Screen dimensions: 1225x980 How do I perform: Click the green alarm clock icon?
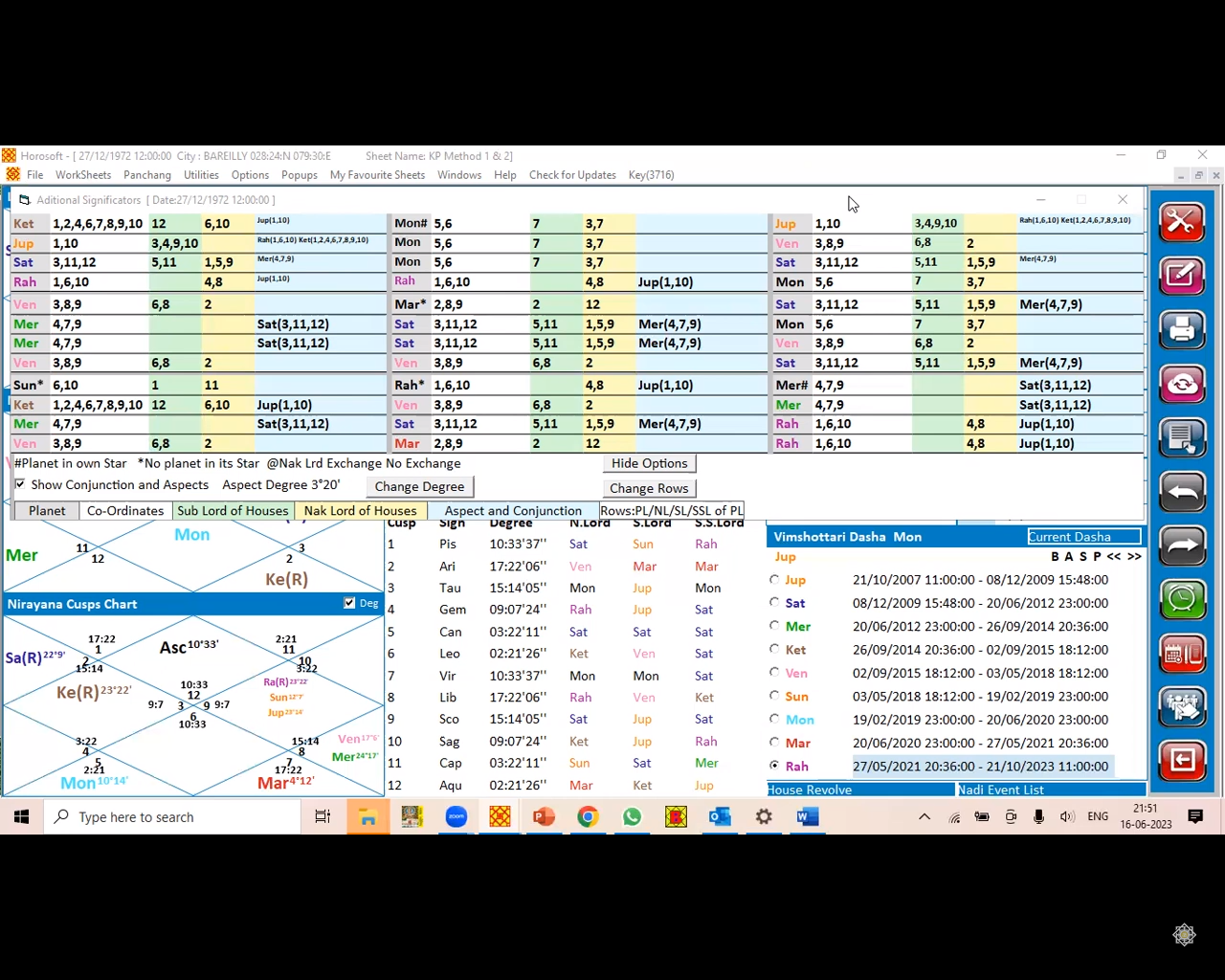tap(1182, 600)
